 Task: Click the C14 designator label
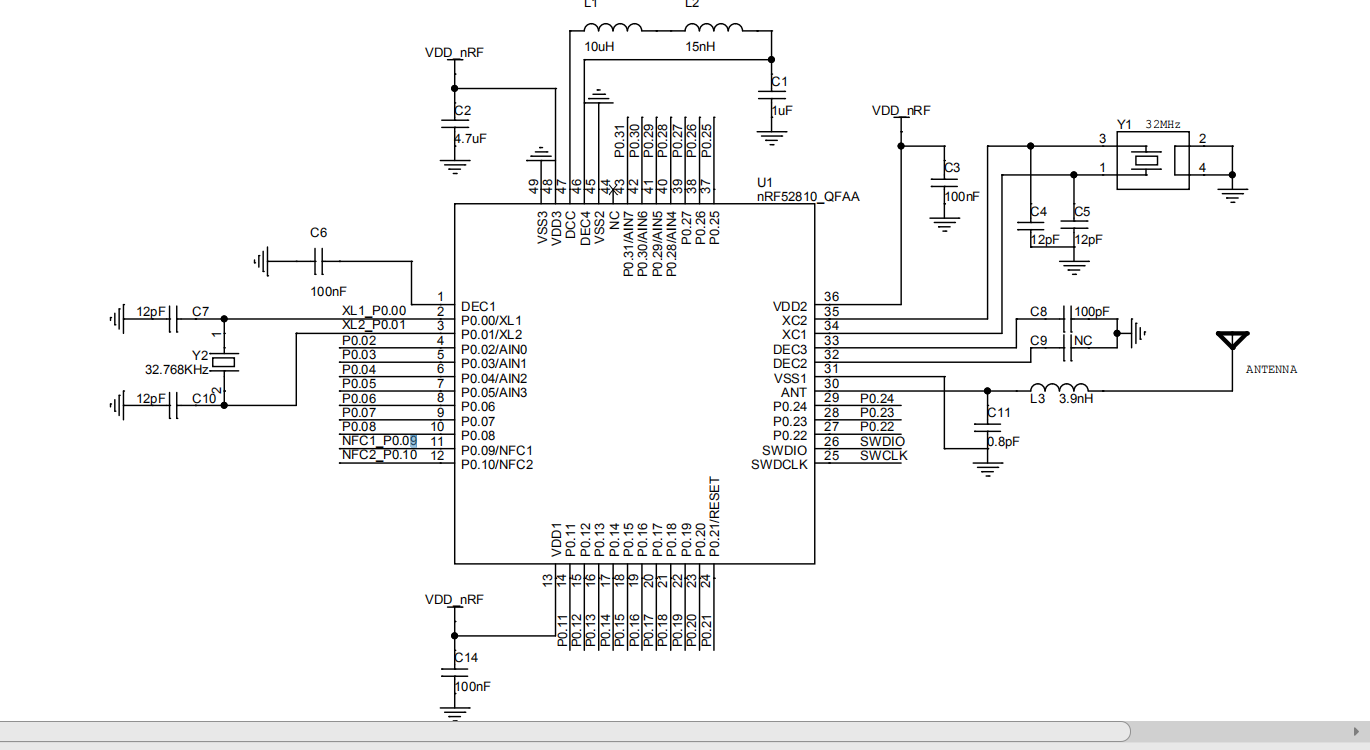[x=466, y=657]
